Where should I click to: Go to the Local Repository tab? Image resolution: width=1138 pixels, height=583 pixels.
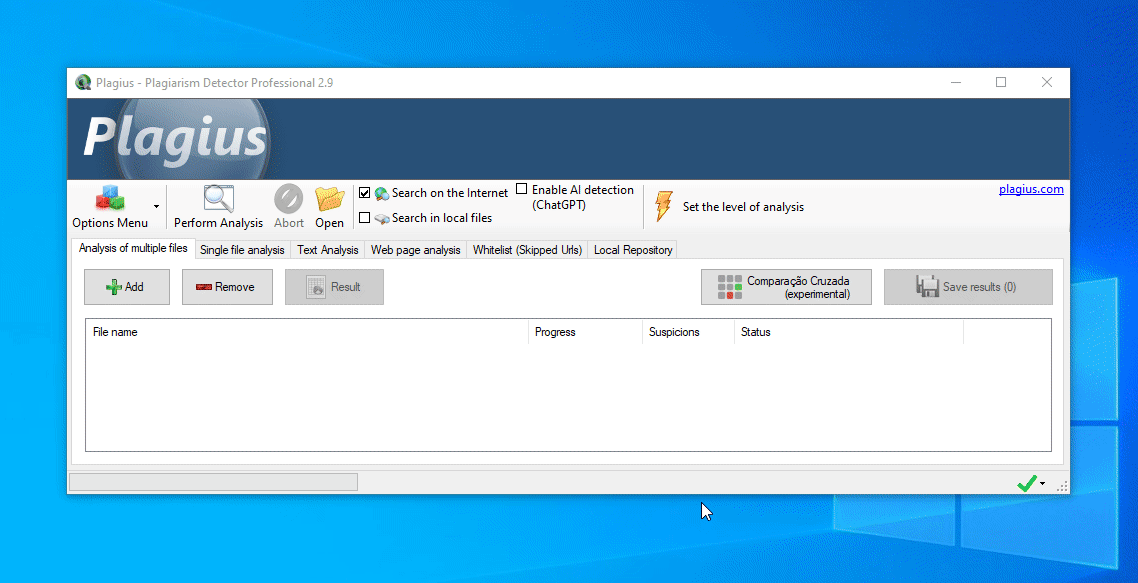(633, 250)
